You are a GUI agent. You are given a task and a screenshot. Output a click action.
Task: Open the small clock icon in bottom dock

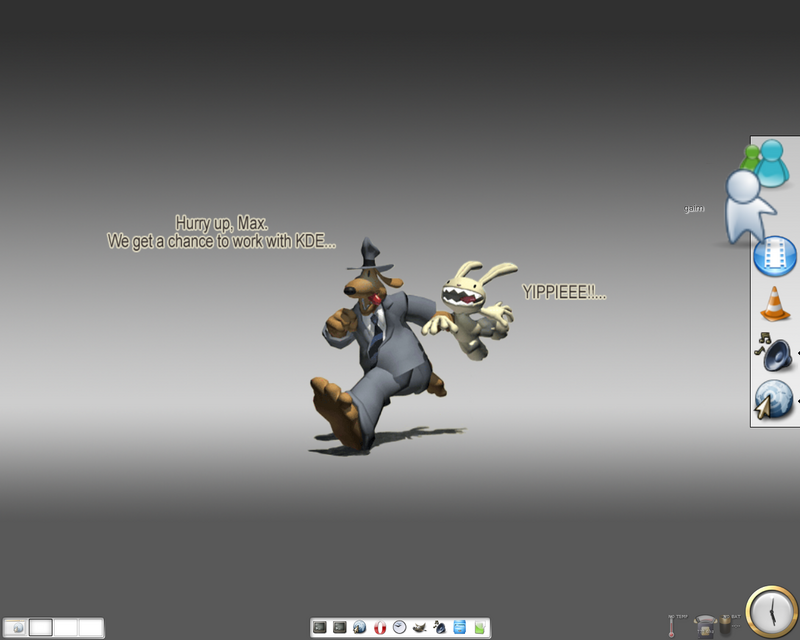pyautogui.click(x=399, y=627)
